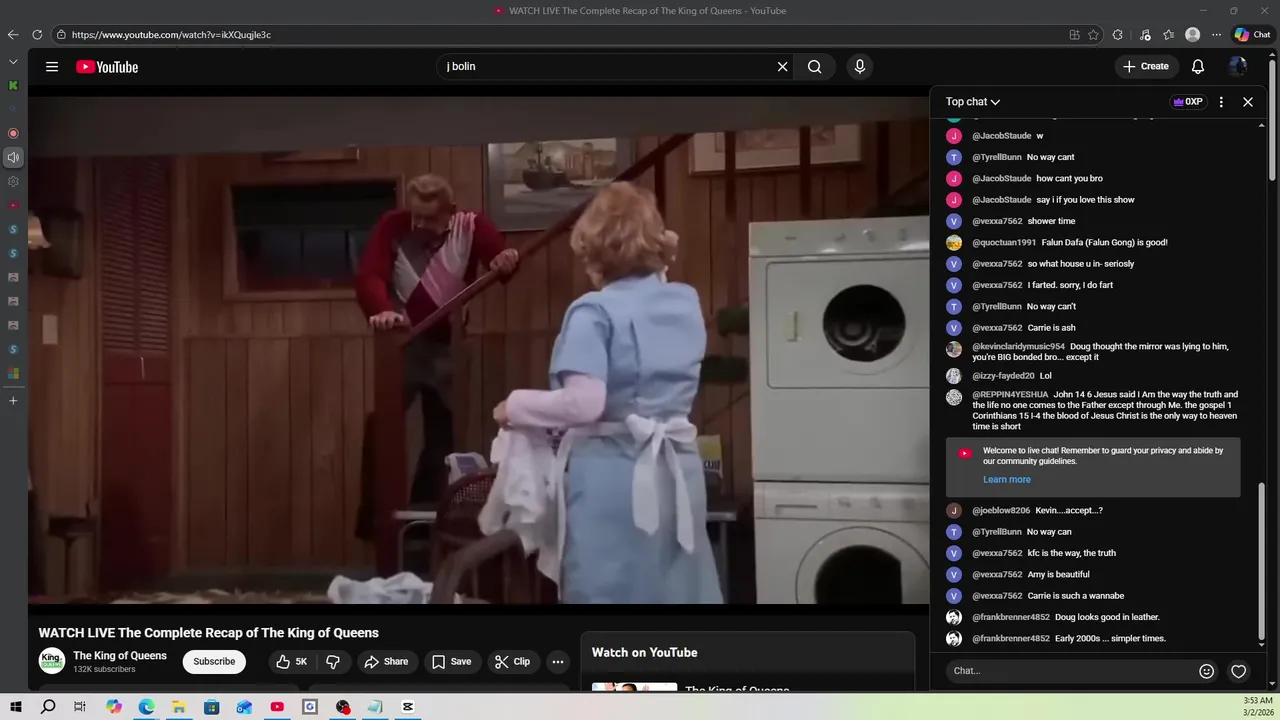
Task: Open the emoji picker in chat
Action: click(1207, 671)
